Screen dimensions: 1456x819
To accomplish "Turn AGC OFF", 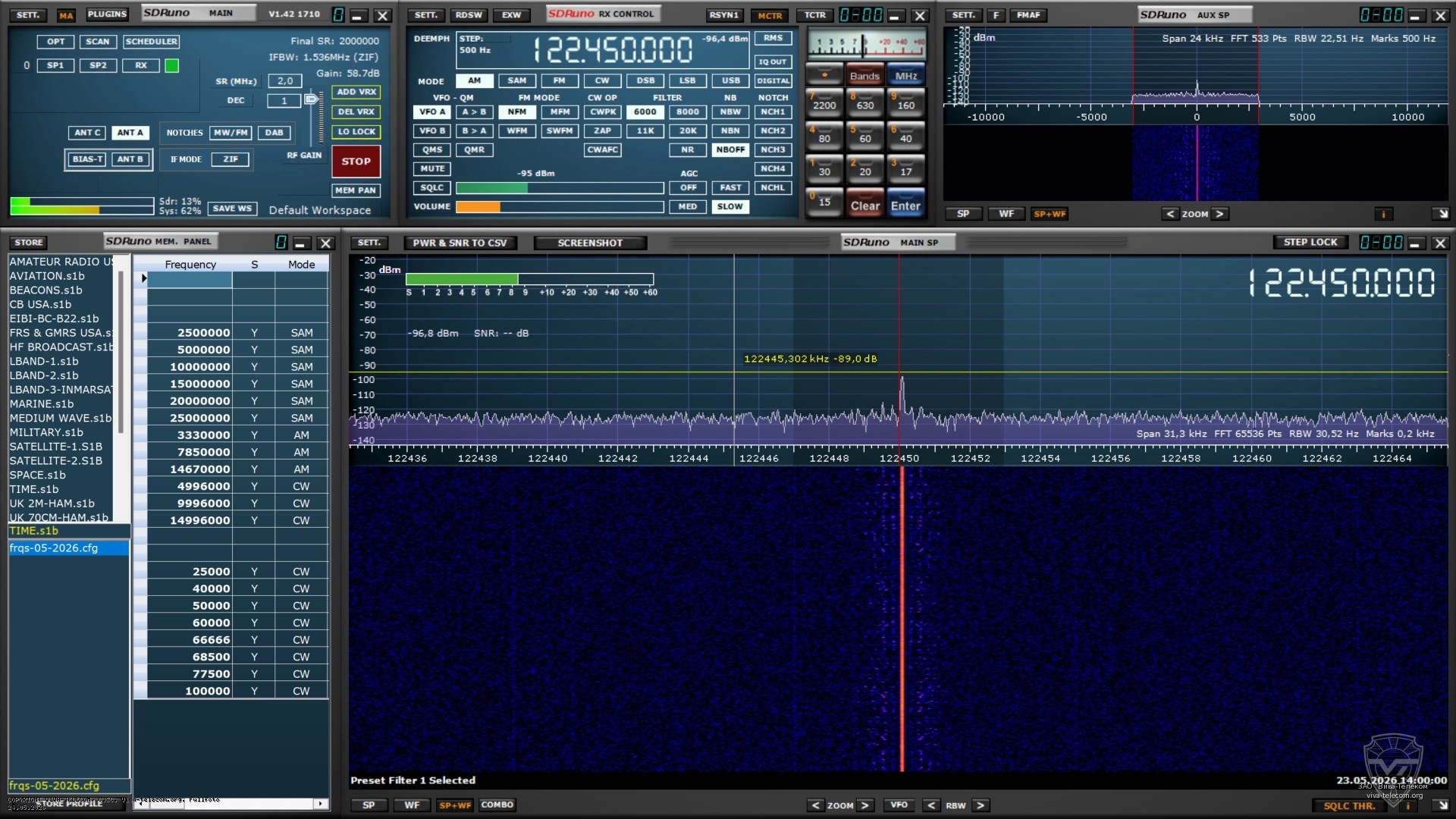I will click(x=688, y=187).
